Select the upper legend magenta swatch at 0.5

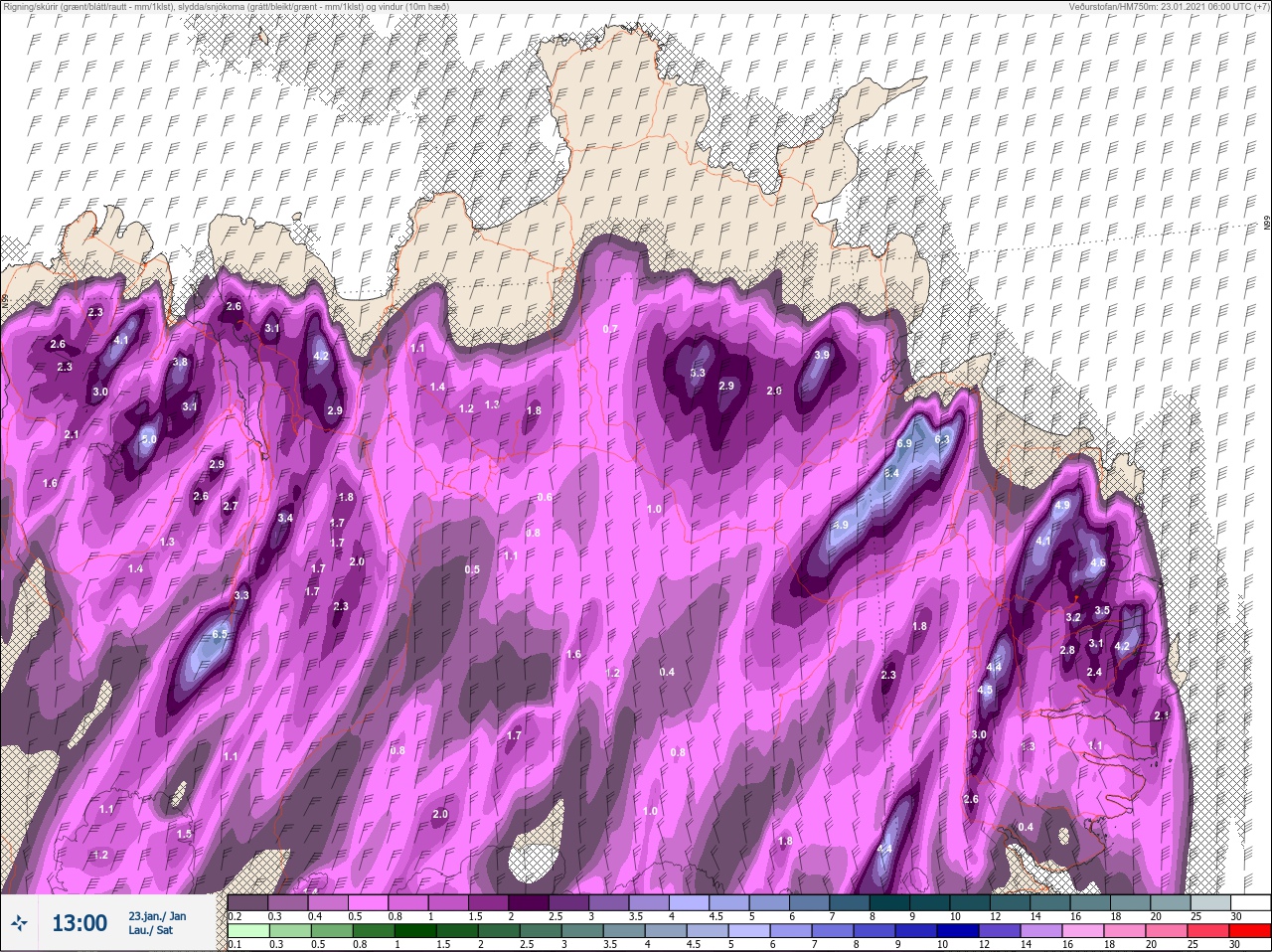(x=370, y=902)
